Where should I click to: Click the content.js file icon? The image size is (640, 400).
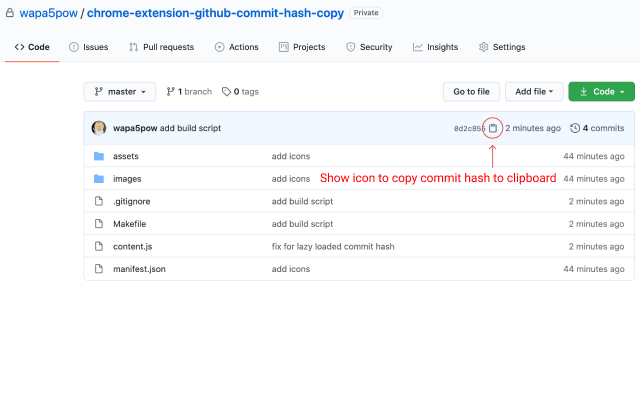pos(99,246)
